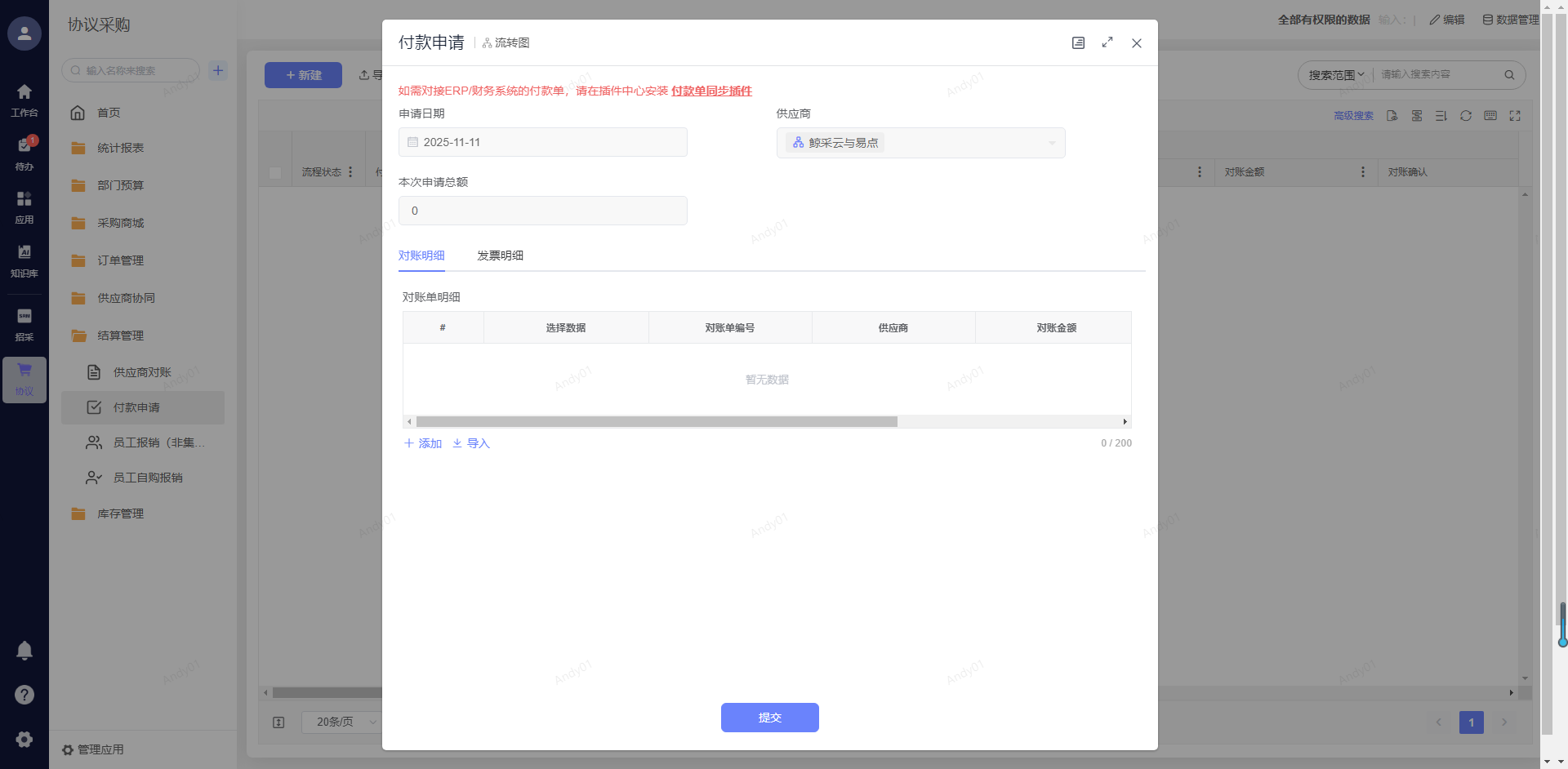Switch to the 对账明细 tab

(x=421, y=256)
